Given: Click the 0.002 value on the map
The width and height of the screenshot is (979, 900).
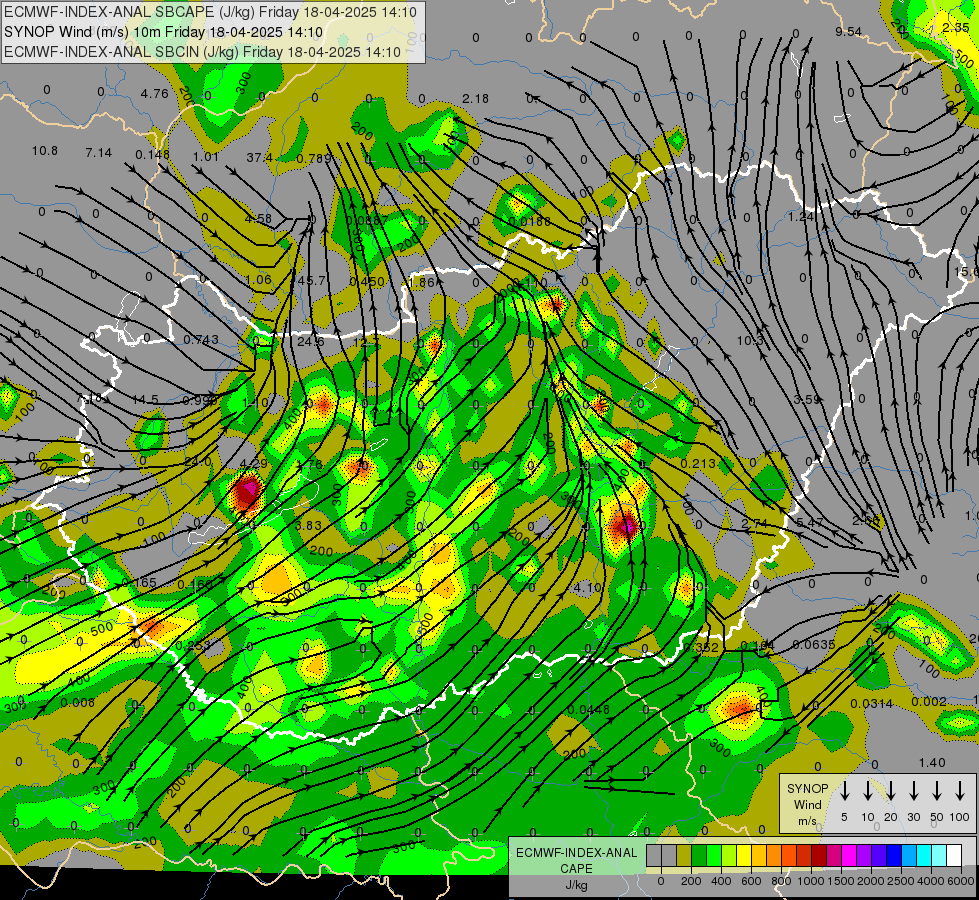Looking at the screenshot, I should [928, 701].
